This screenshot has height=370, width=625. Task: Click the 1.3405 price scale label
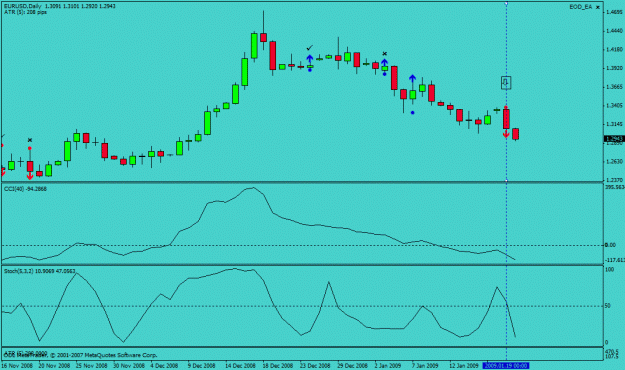click(614, 106)
